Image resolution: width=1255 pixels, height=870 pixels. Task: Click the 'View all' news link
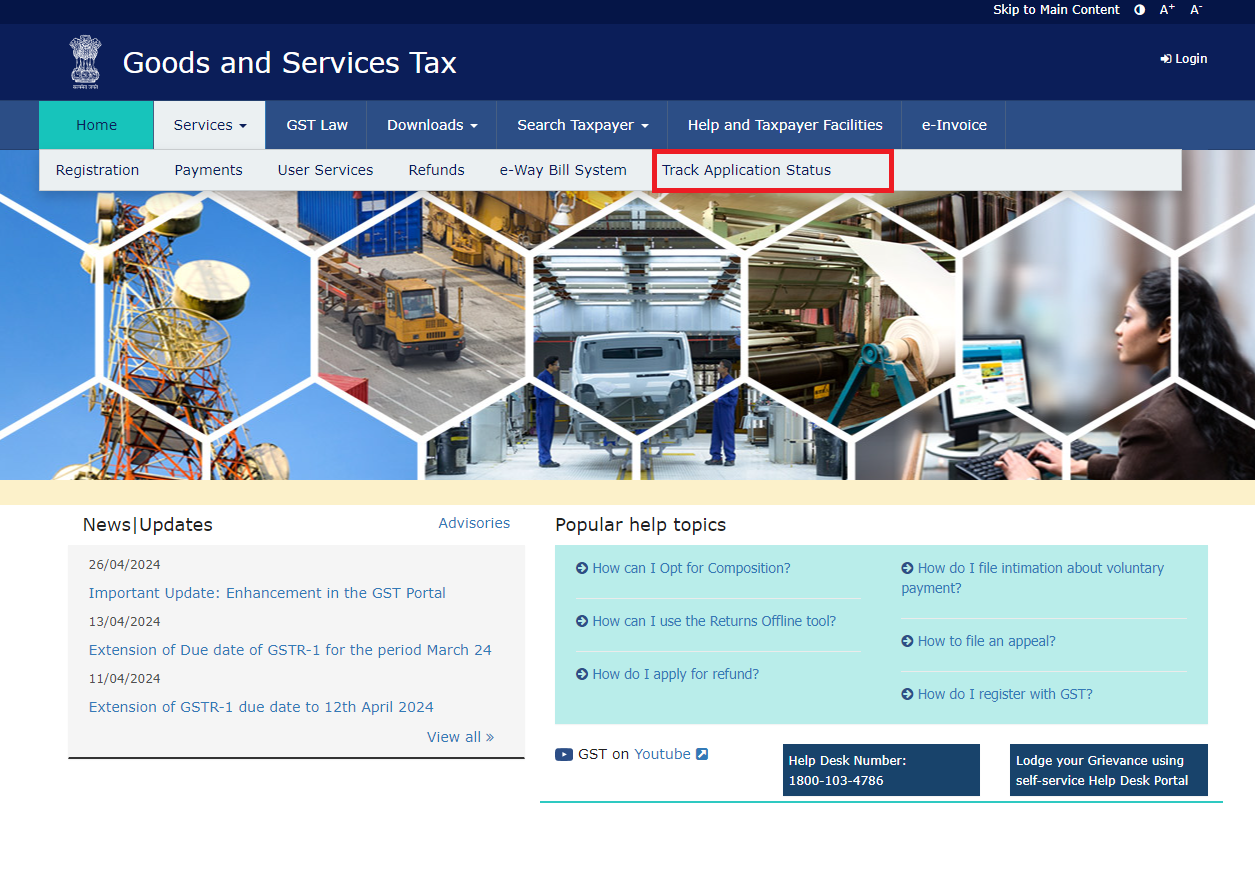point(459,736)
